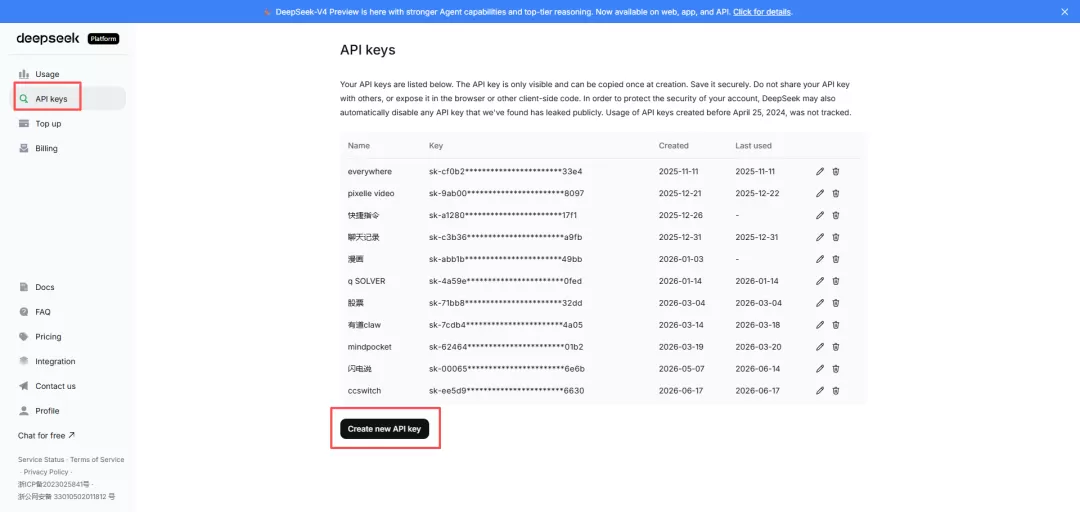Screen dimensions: 1080x512
Task: Delete the pixelle video API key
Action: (835, 194)
